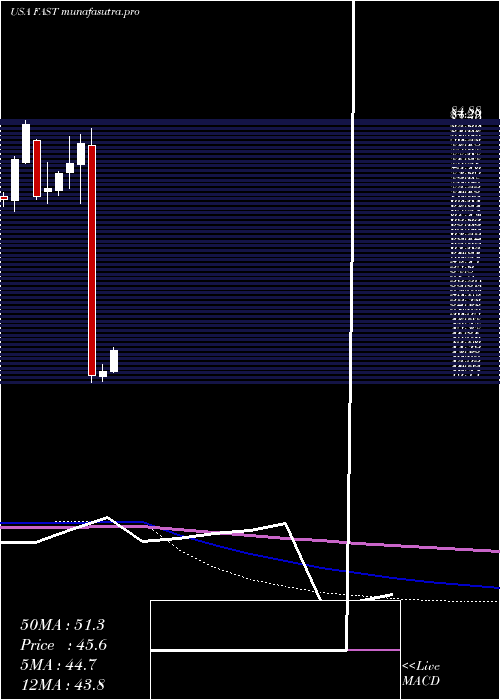Image resolution: width=500 pixels, height=700 pixels.
Task: Click the <<Live MACD label
Action: (x=421, y=673)
